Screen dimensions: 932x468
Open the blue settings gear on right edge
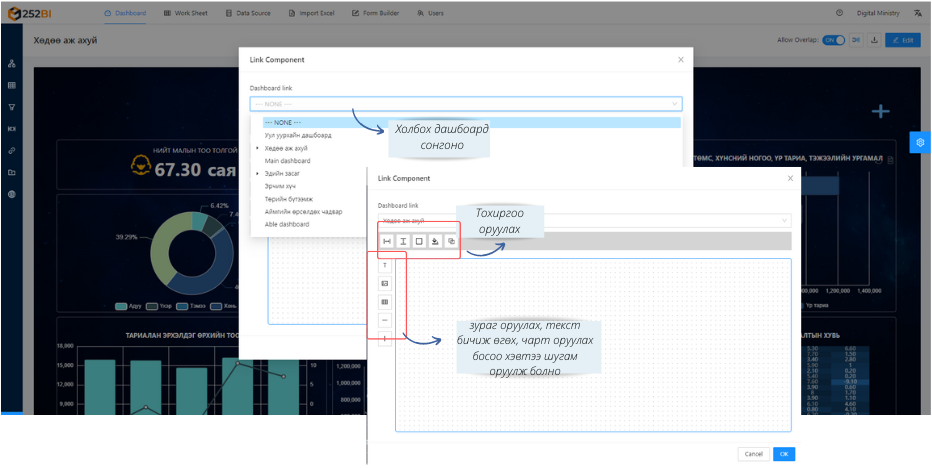pyautogui.click(x=920, y=143)
